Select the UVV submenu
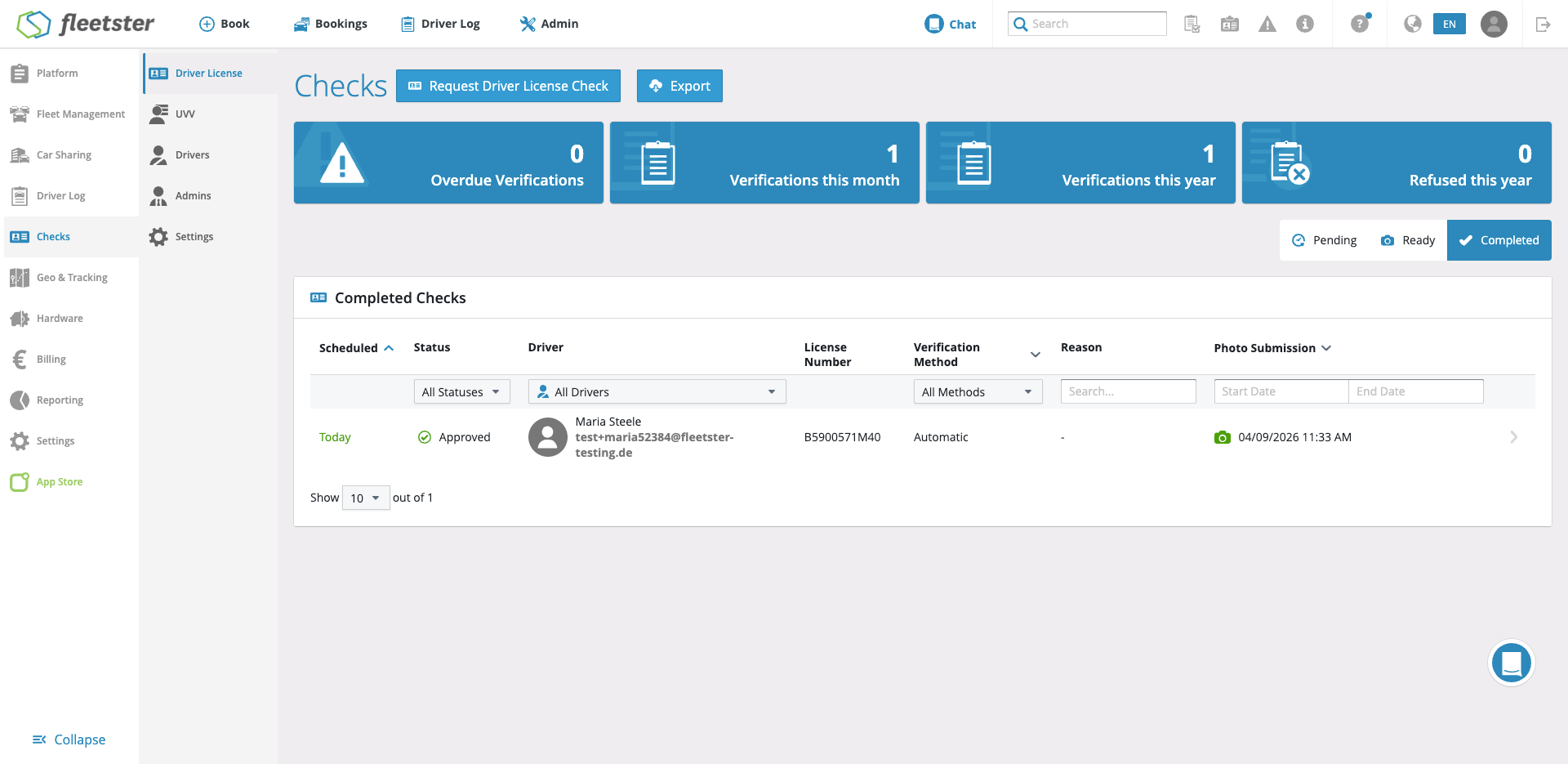This screenshot has width=1568, height=764. pyautogui.click(x=210, y=114)
